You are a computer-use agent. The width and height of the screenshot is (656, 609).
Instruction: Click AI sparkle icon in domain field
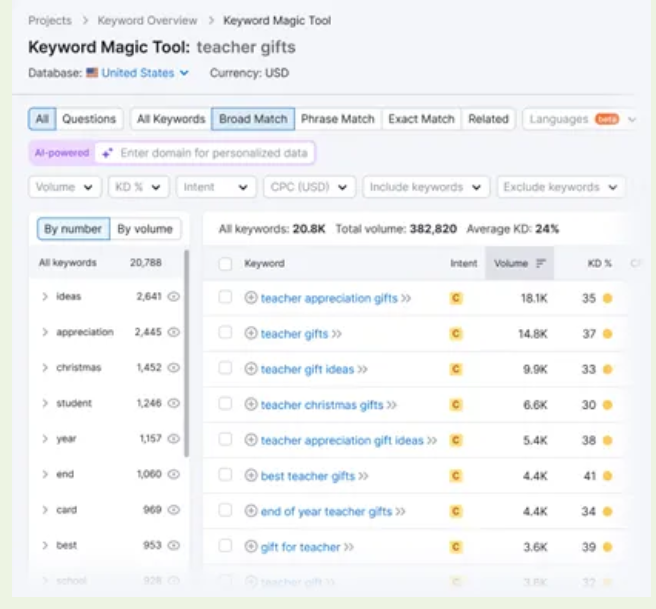pos(108,153)
